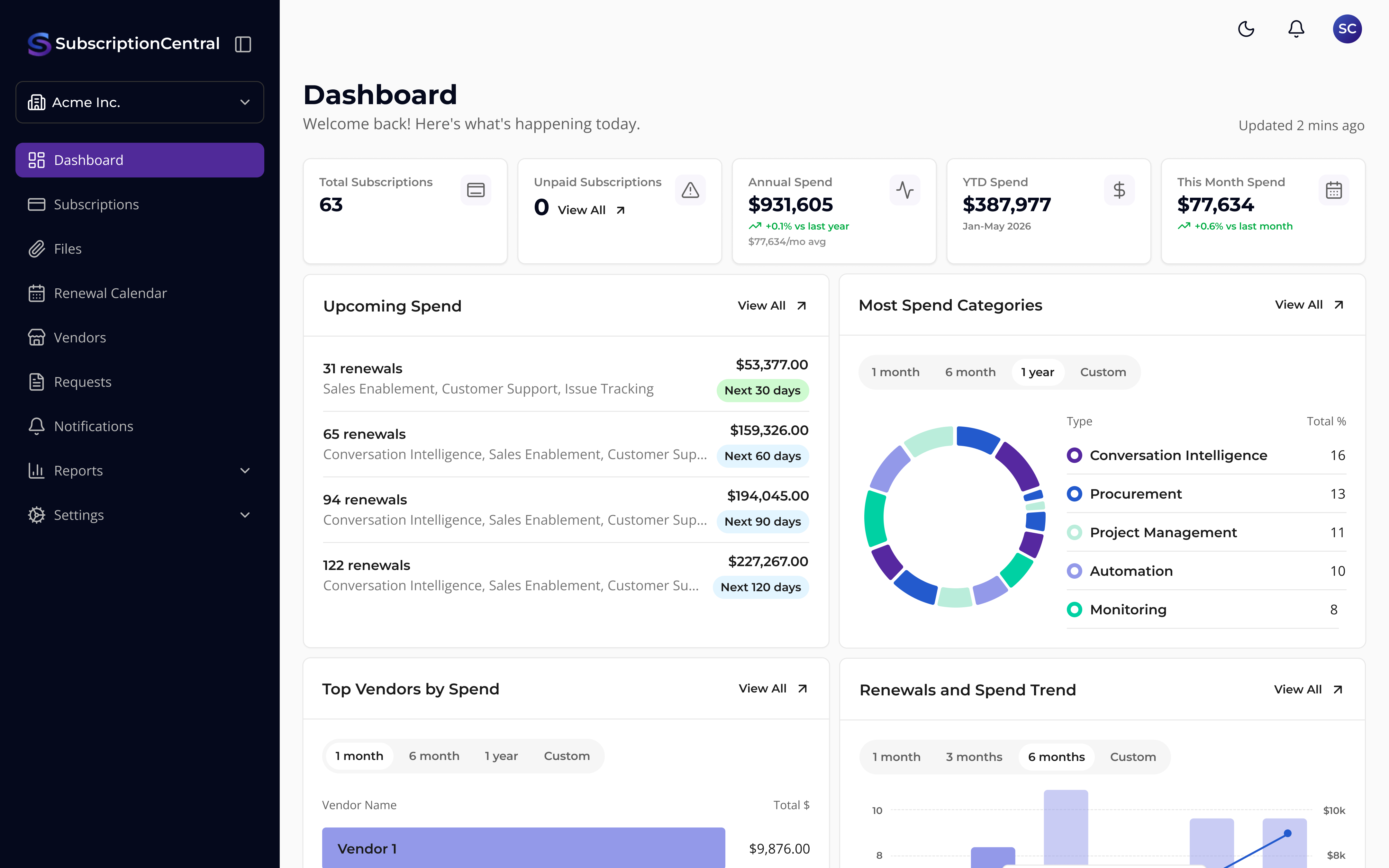Open Files from the sidebar
Image resolution: width=1389 pixels, height=868 pixels.
140,249
